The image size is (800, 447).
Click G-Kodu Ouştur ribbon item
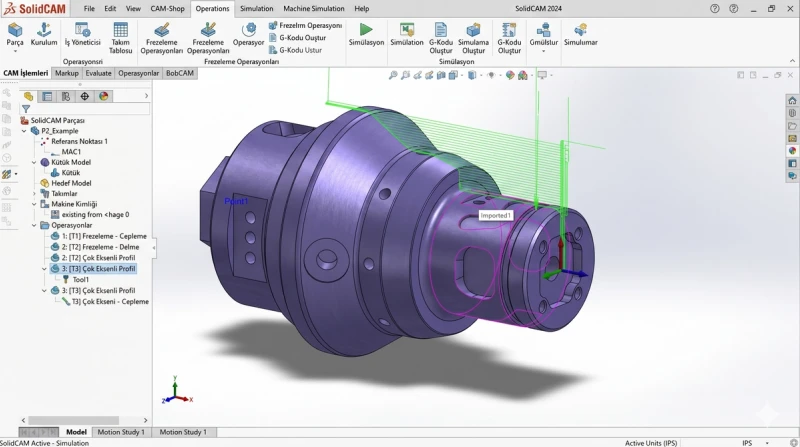297,38
